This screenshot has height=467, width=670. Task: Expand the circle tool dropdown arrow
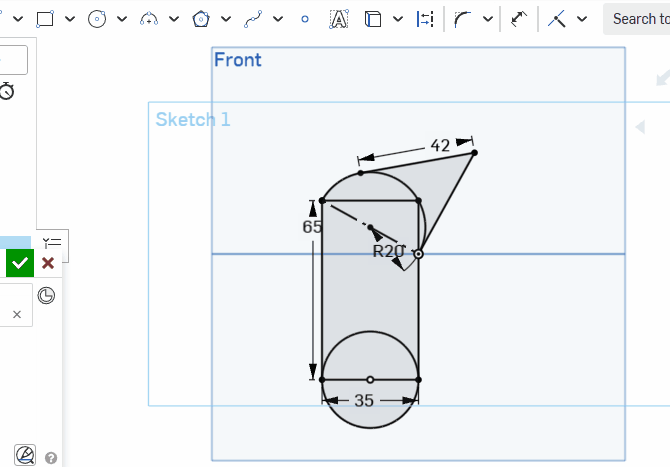pos(121,19)
